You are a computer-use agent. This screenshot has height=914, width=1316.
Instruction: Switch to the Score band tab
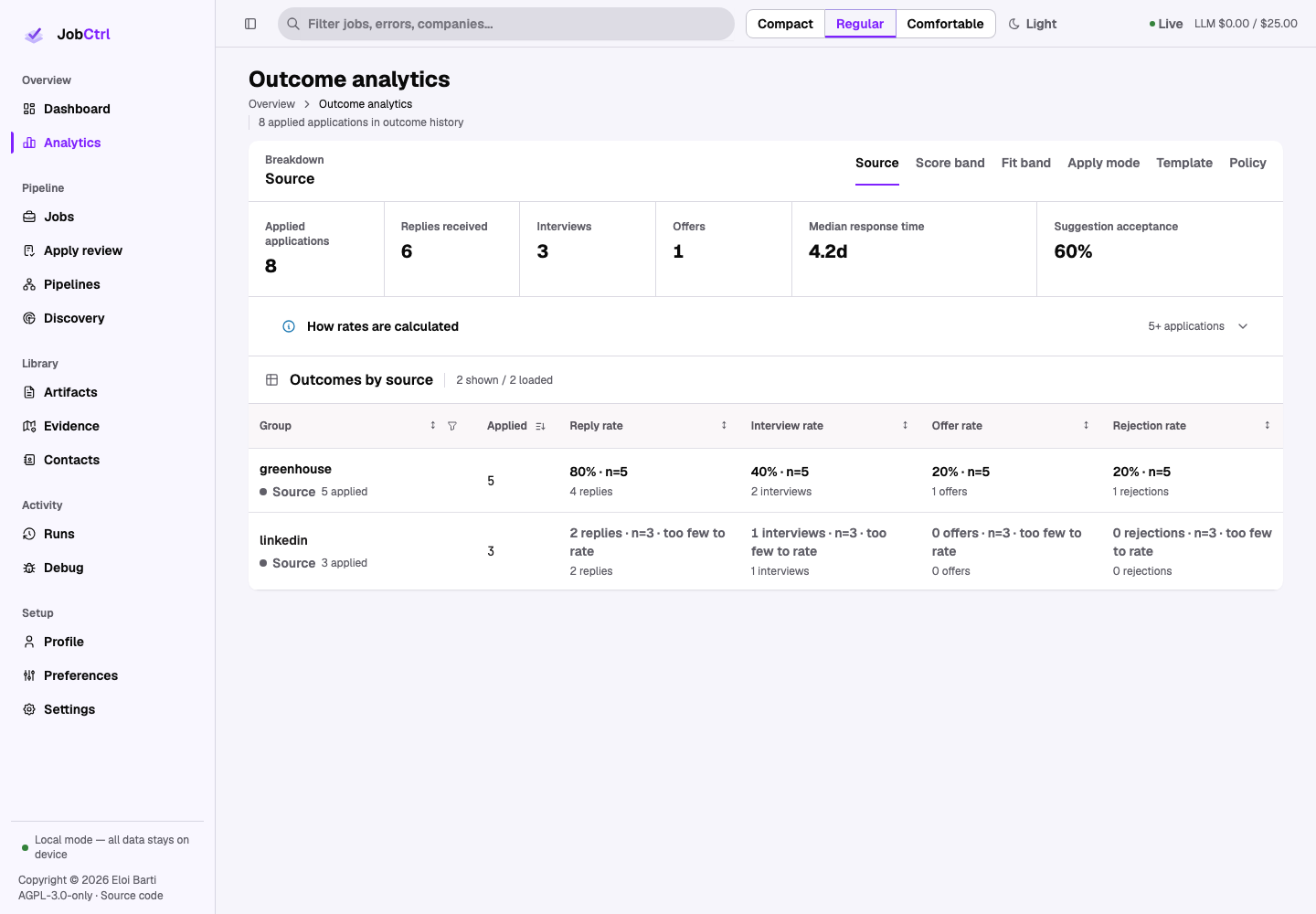[x=950, y=163]
